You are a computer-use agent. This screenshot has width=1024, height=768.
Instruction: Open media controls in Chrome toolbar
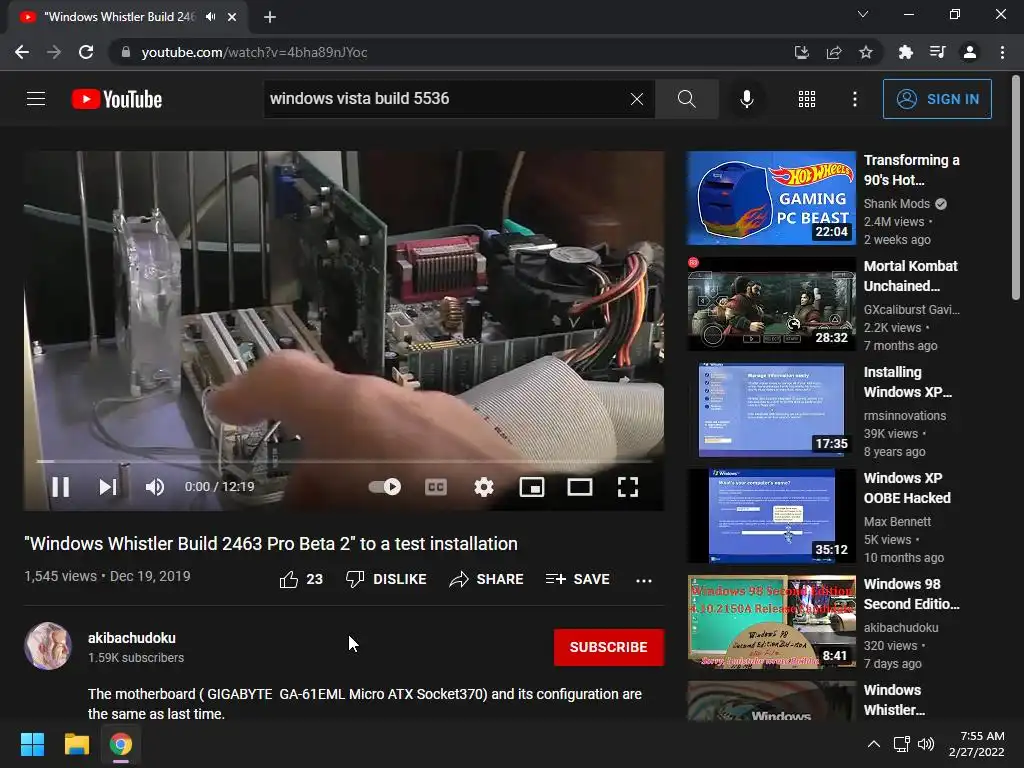tap(937, 52)
